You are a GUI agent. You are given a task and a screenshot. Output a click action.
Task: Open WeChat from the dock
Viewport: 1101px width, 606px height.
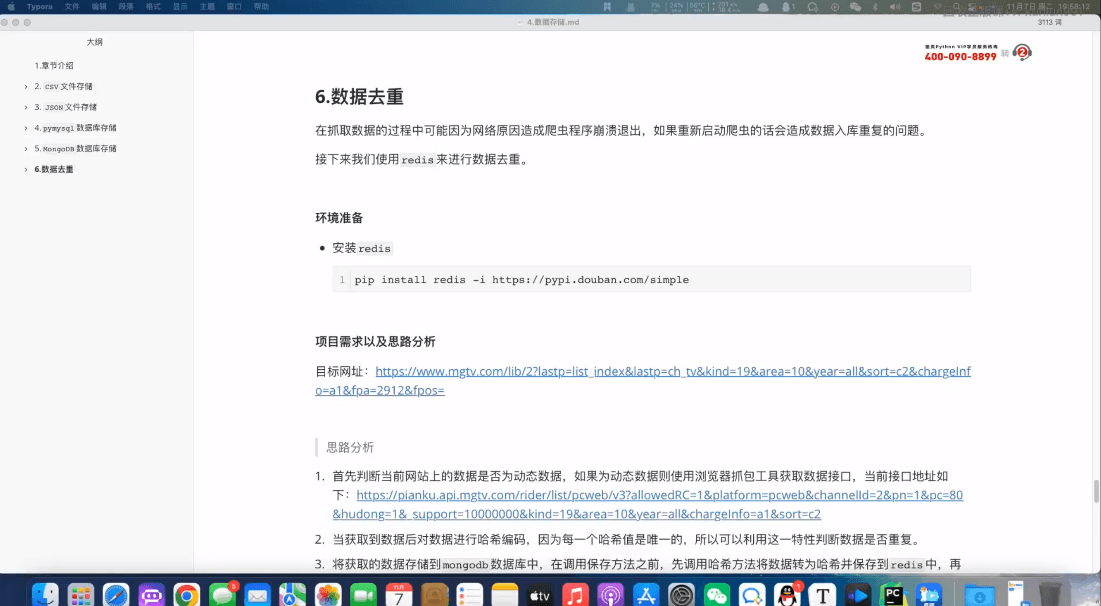tap(716, 596)
